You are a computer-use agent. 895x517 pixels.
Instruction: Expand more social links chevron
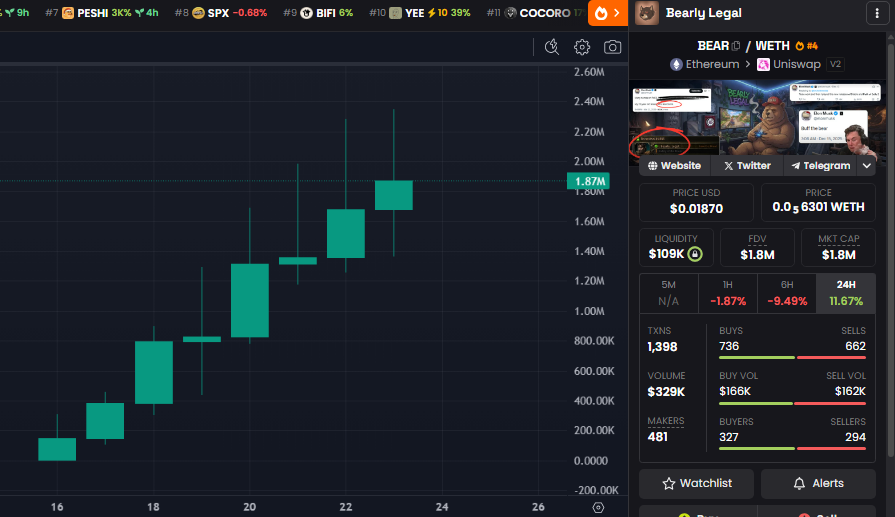pos(866,165)
